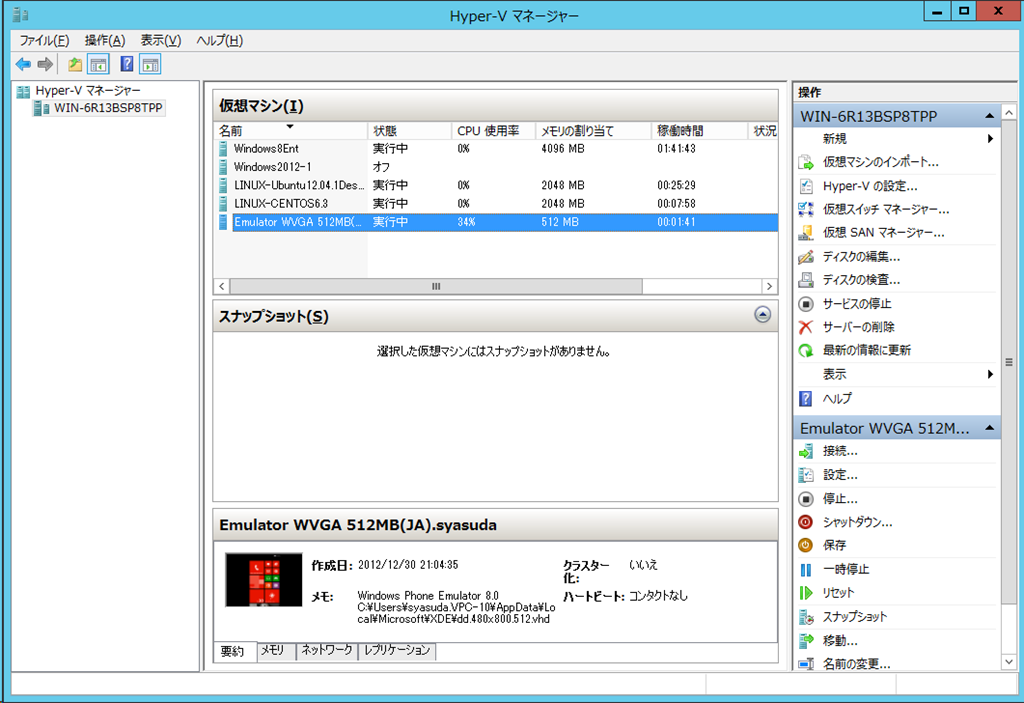Click 仮想マシンのインポート... action link

(x=881, y=162)
